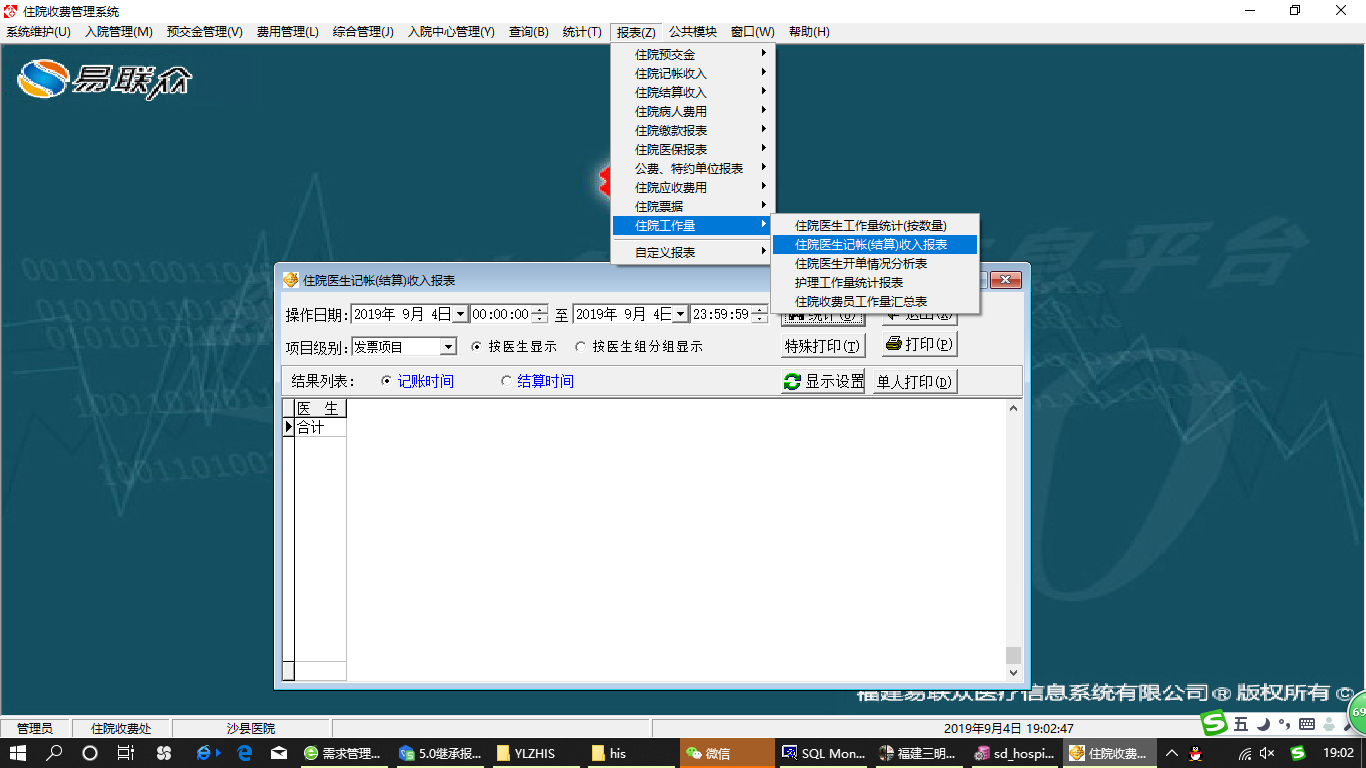Switch to the sd_hospi taskbar window

pos(1016,753)
